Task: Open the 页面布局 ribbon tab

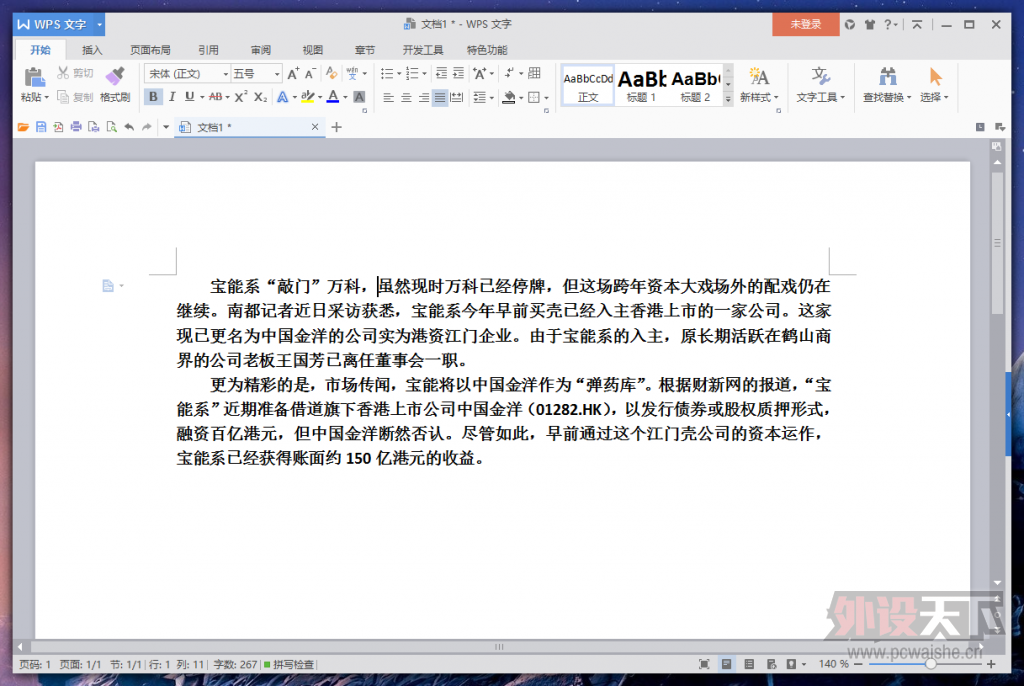Action: (x=150, y=50)
